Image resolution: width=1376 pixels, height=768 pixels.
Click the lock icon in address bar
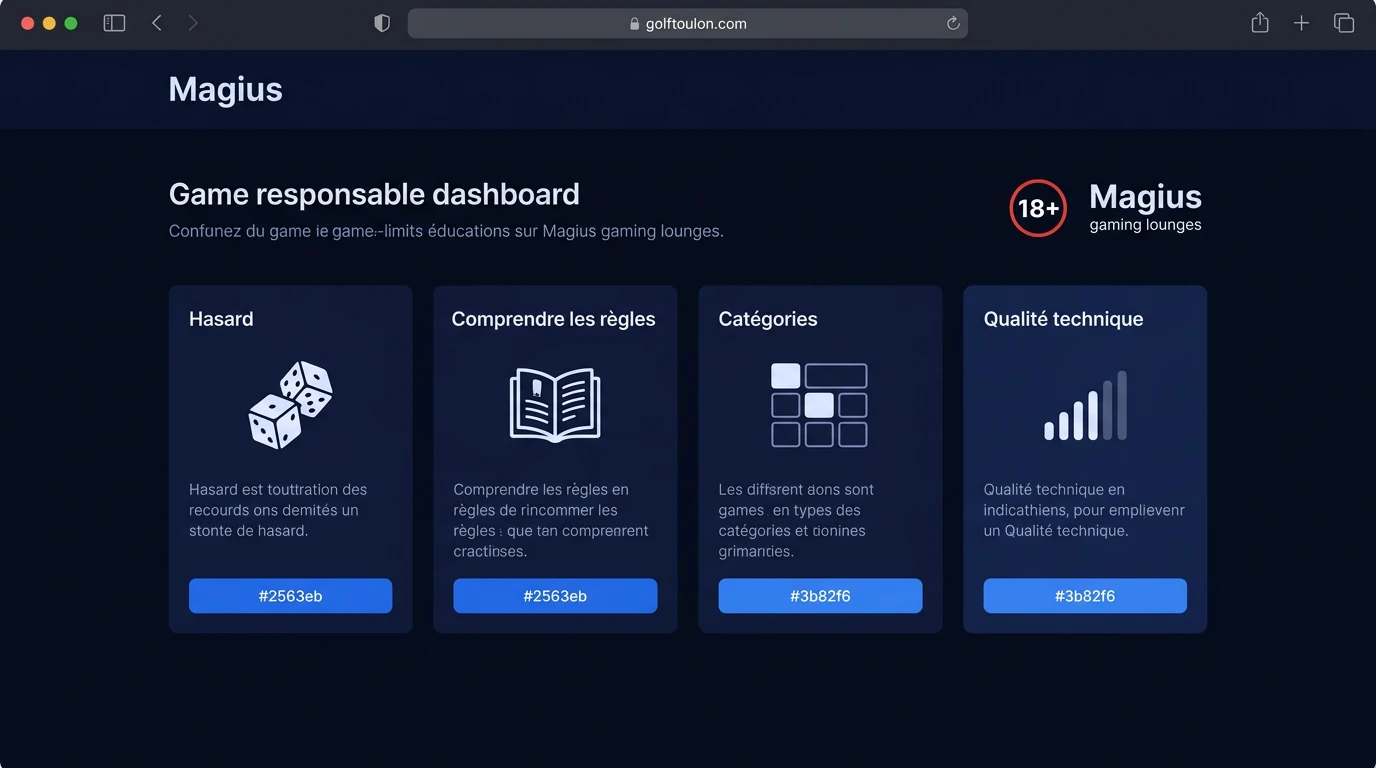pyautogui.click(x=634, y=24)
